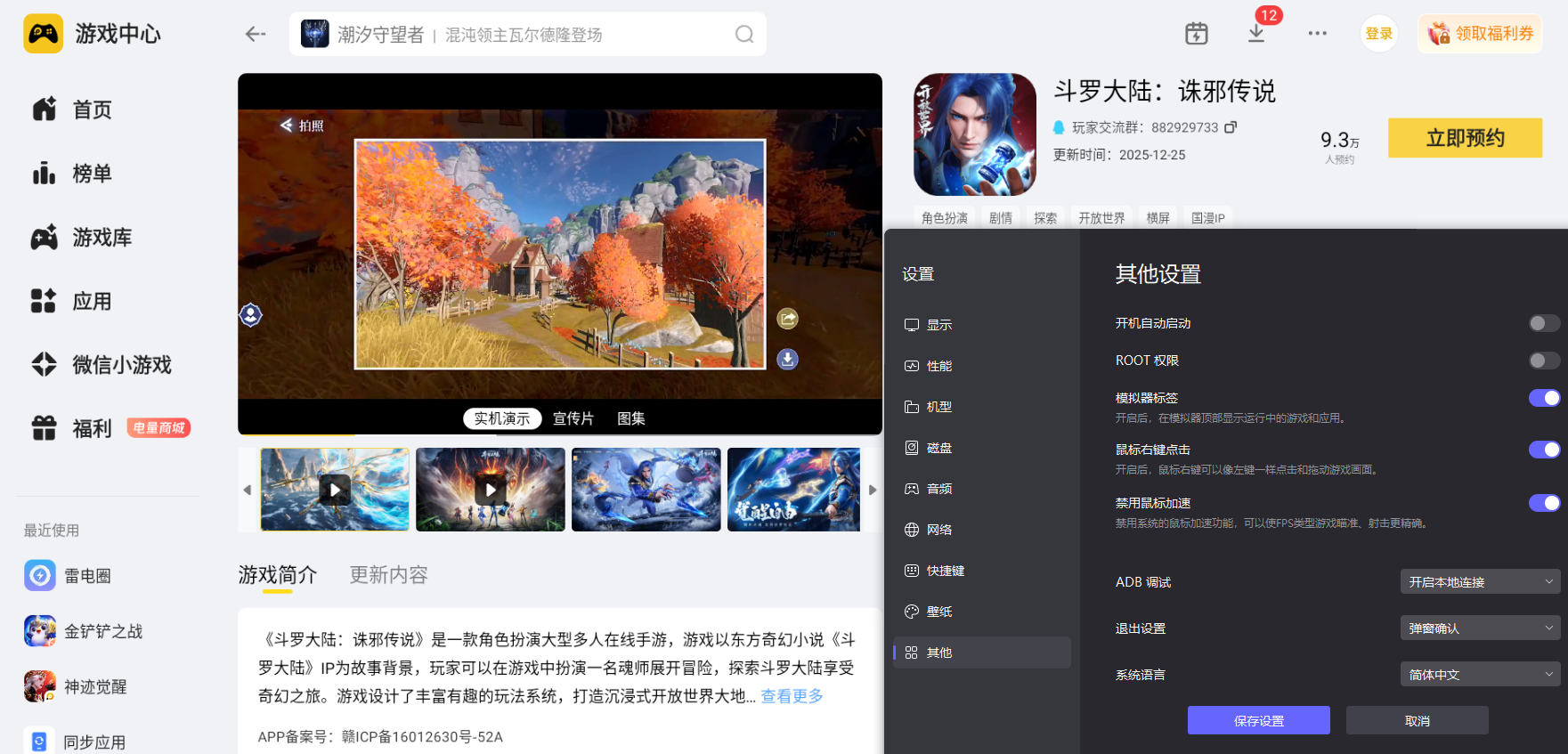Disable 禁用鼠标加速 toggle
1568x754 pixels.
[x=1544, y=503]
